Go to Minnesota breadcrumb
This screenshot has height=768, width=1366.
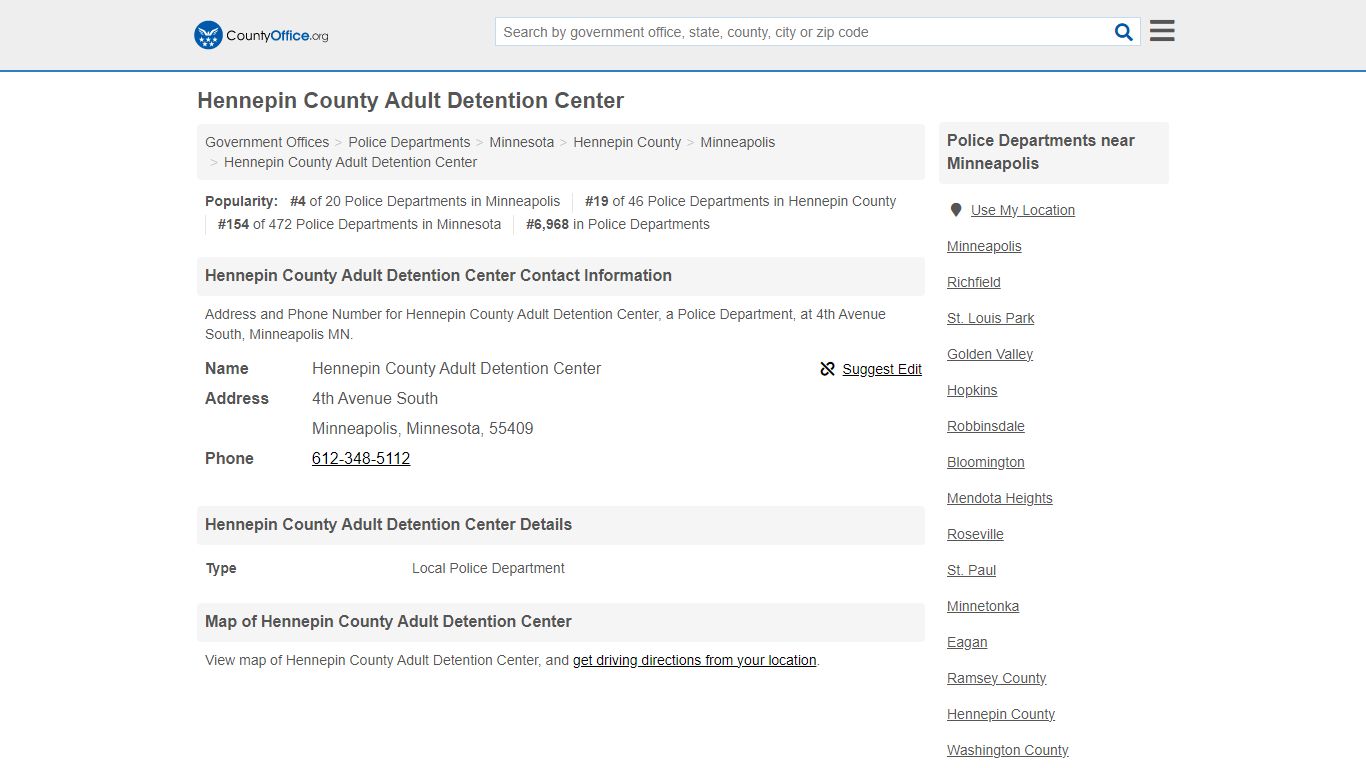521,142
